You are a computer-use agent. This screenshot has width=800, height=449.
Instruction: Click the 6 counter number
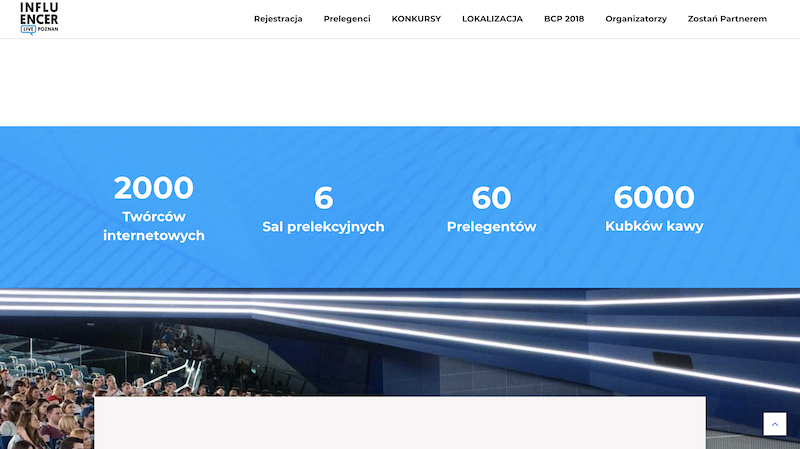(x=323, y=197)
